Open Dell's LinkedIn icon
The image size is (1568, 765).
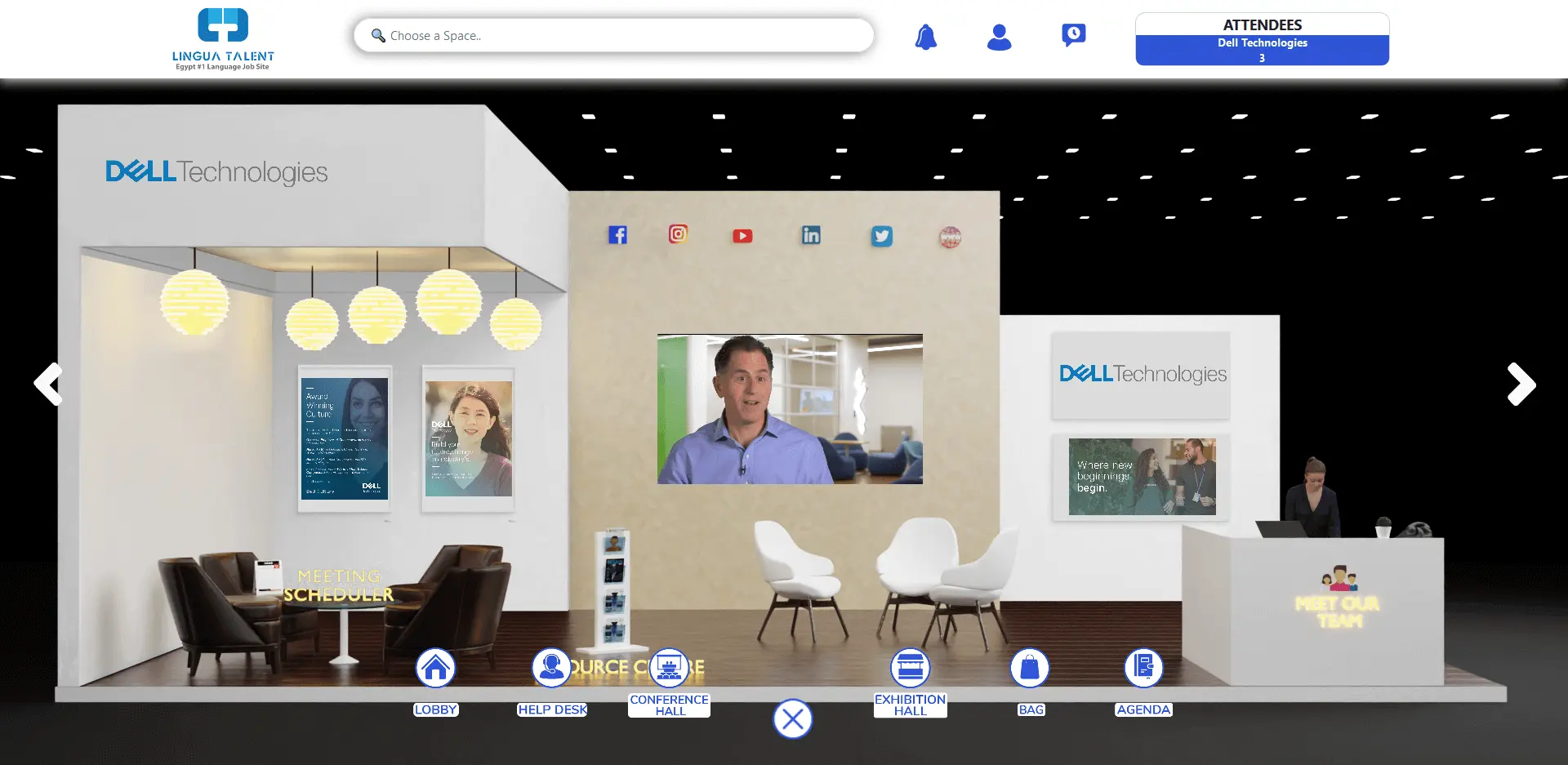[811, 235]
